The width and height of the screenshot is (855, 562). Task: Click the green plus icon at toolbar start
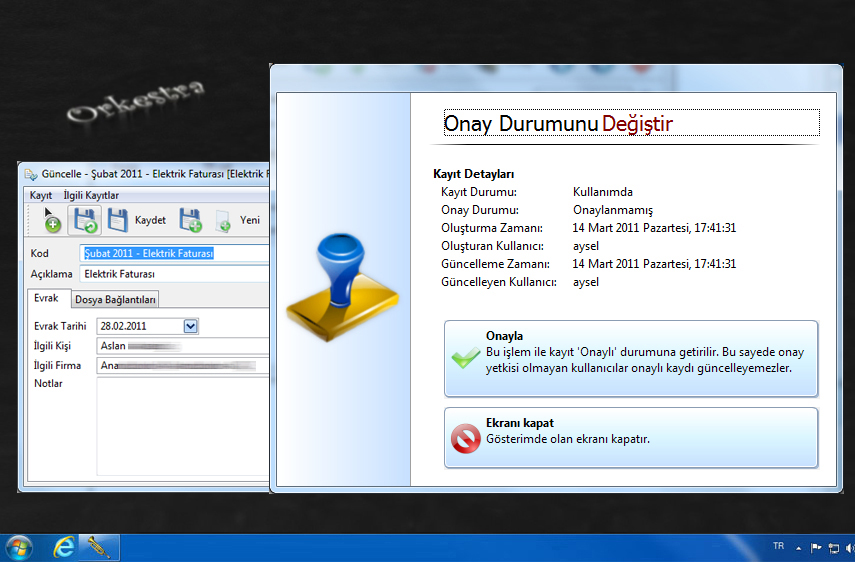(x=50, y=221)
